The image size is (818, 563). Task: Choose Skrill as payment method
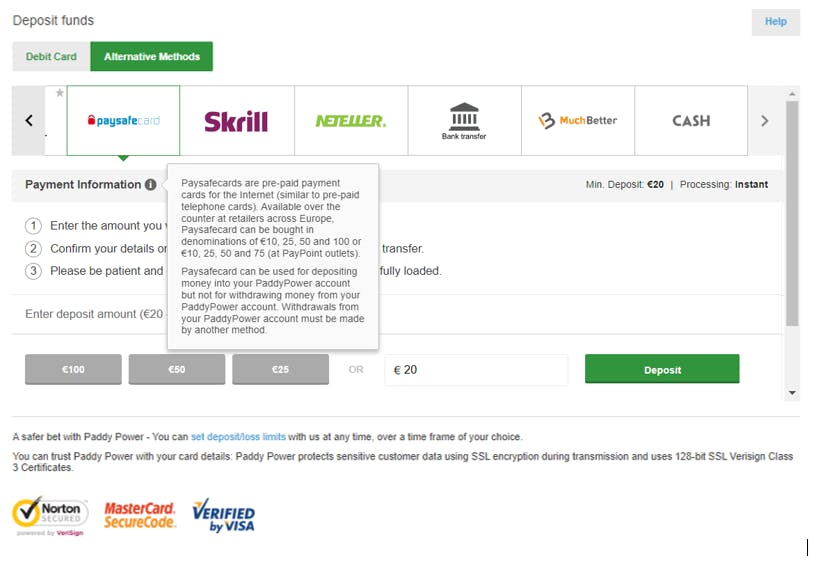[x=237, y=121]
